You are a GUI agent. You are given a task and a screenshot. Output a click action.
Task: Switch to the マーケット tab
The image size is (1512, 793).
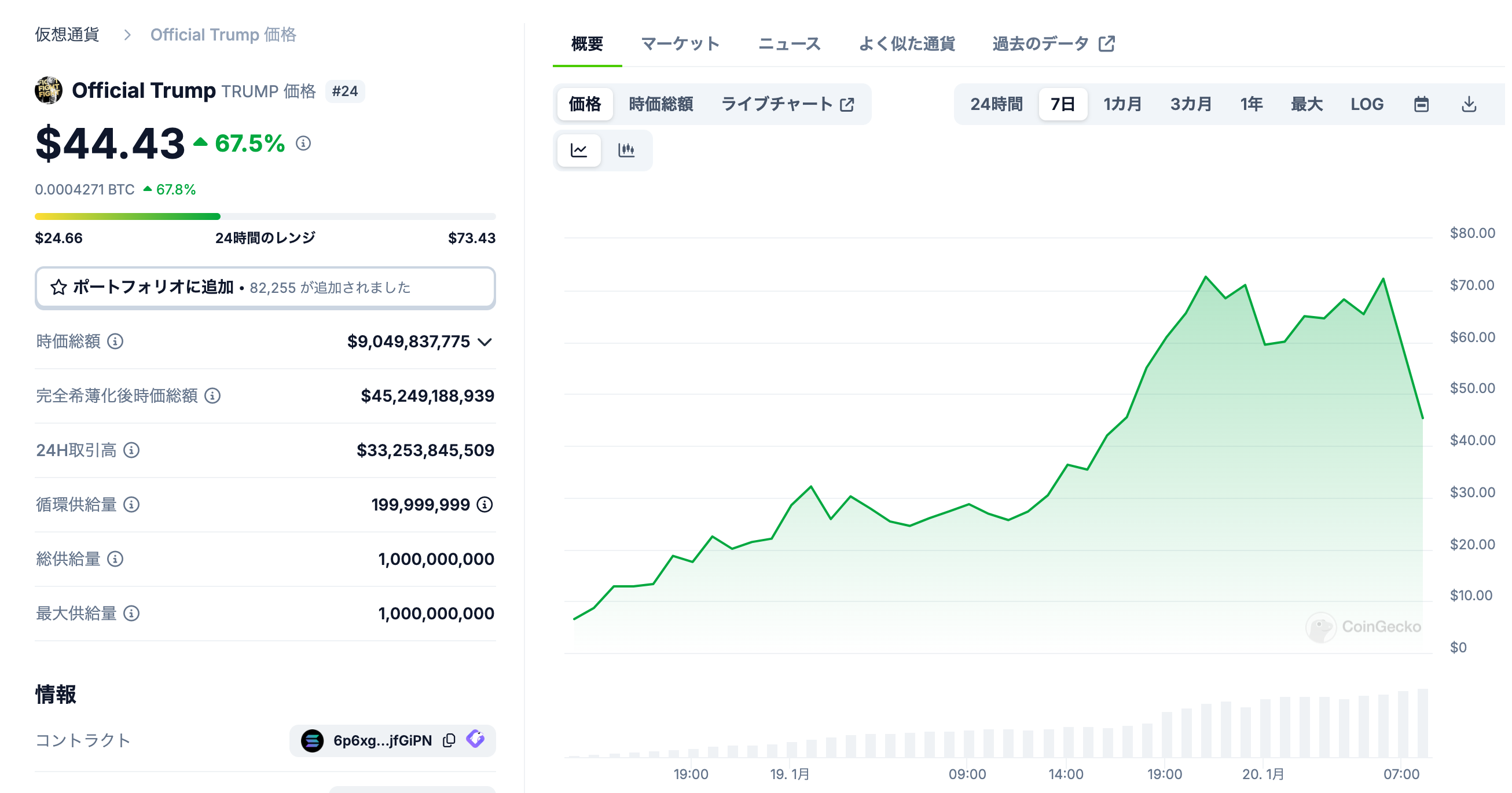pyautogui.click(x=680, y=43)
